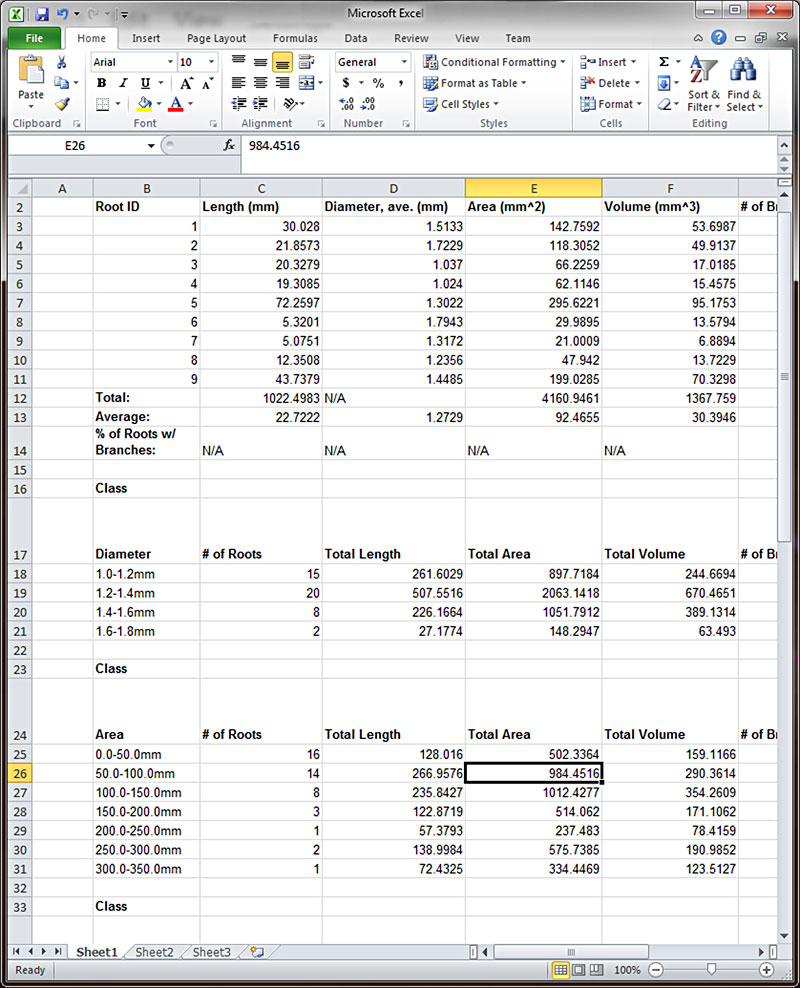800x988 pixels.
Task: Click Format cells button
Action: pyautogui.click(x=610, y=103)
